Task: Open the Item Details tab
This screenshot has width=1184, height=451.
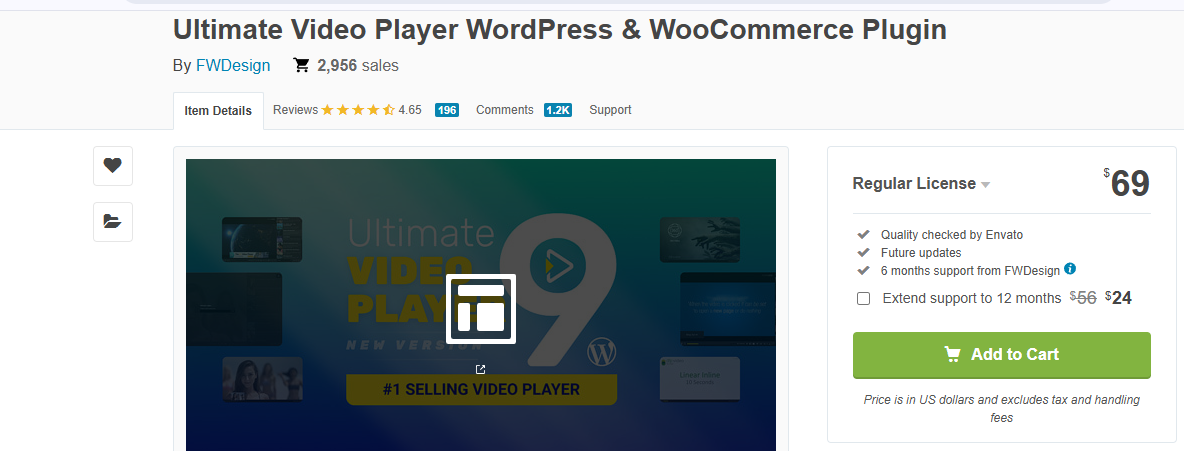Action: tap(218, 111)
